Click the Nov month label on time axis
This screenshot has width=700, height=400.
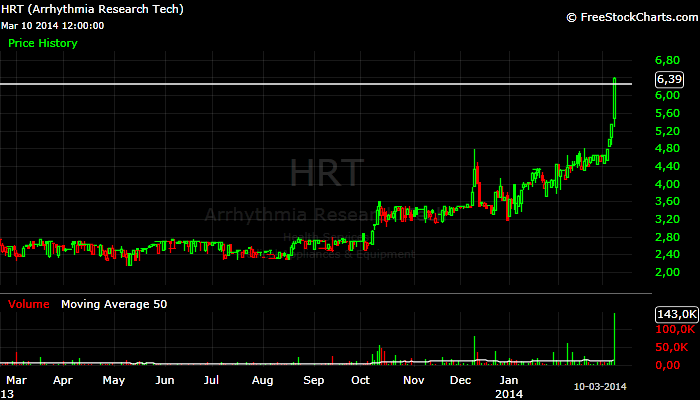(413, 380)
